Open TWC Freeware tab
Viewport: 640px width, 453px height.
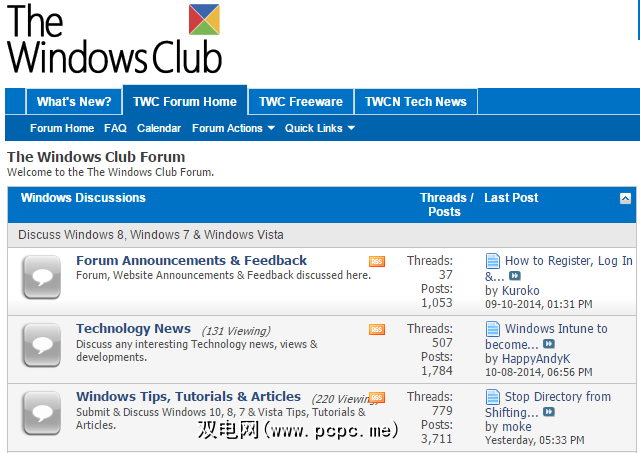coord(301,101)
